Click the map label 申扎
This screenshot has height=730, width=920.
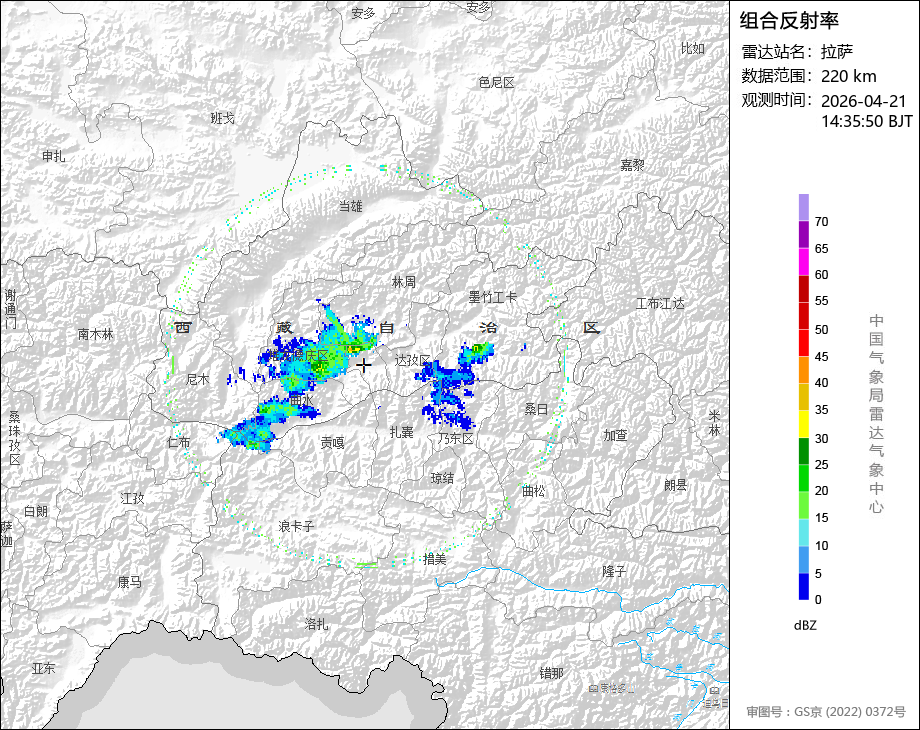pyautogui.click(x=53, y=156)
